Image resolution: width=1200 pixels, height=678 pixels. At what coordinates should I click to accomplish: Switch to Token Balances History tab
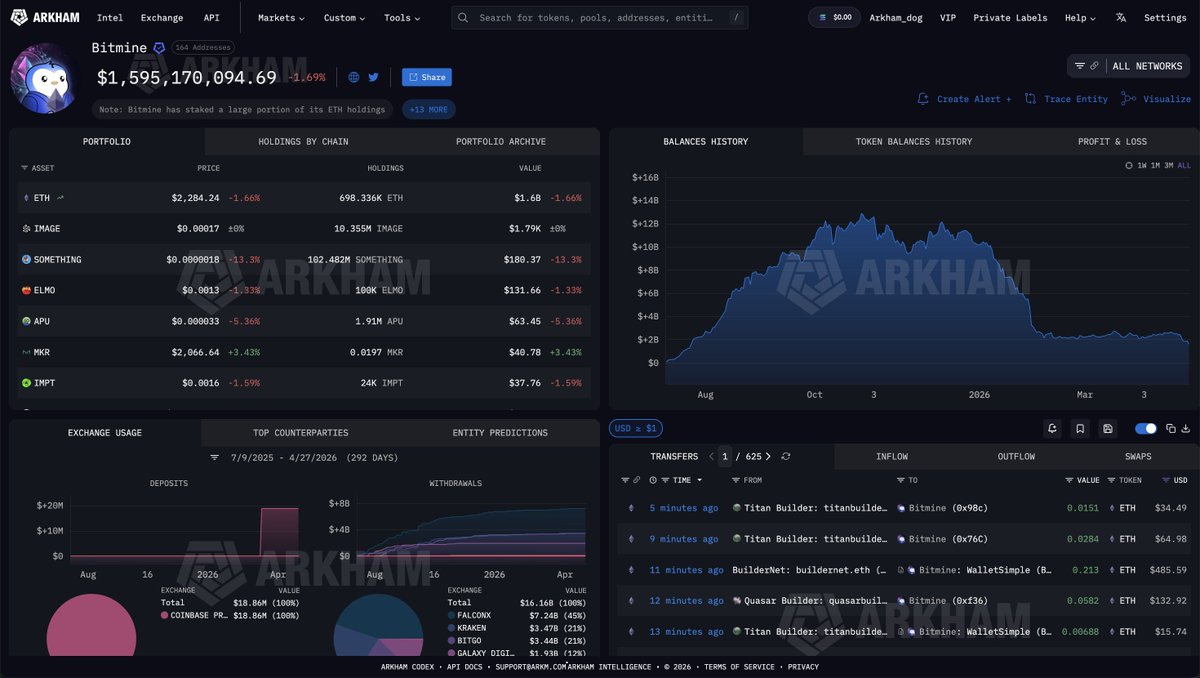tap(913, 141)
